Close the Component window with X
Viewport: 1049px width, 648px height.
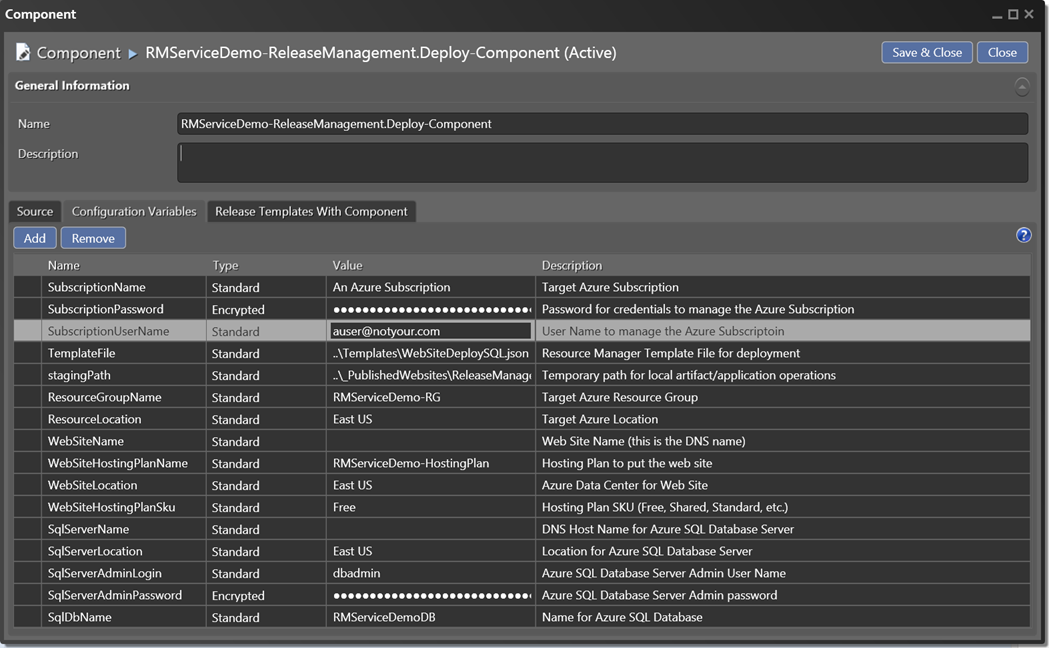tap(1029, 15)
